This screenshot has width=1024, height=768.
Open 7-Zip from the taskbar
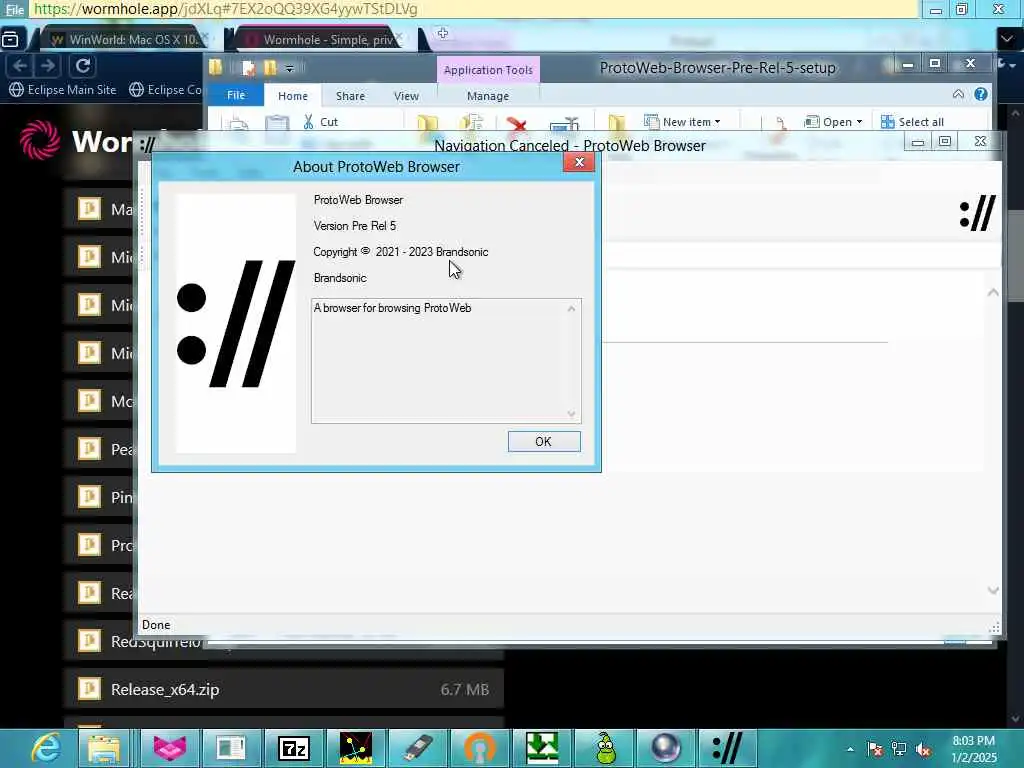[293, 748]
